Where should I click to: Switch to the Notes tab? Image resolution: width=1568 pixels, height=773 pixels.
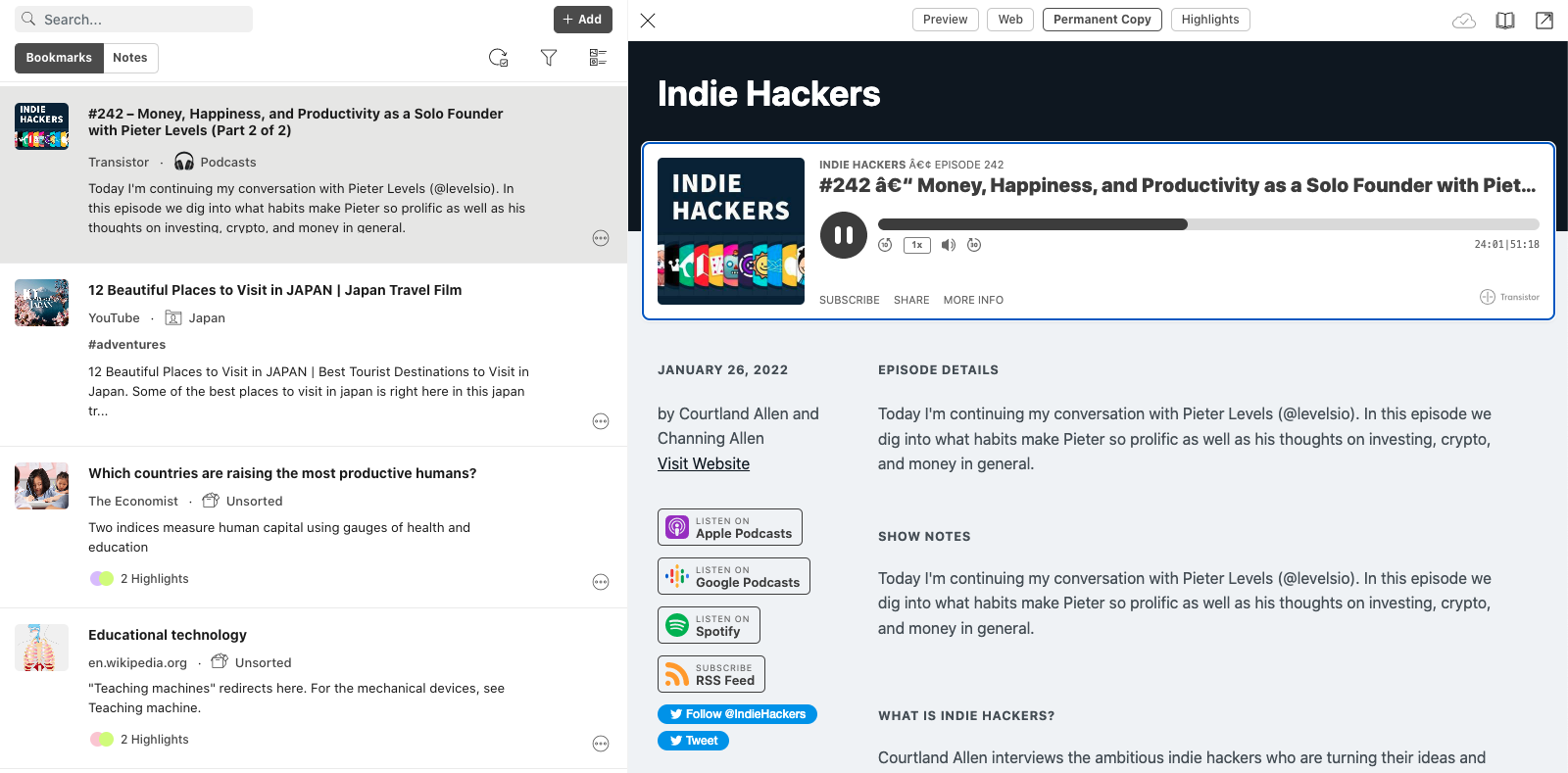(130, 58)
